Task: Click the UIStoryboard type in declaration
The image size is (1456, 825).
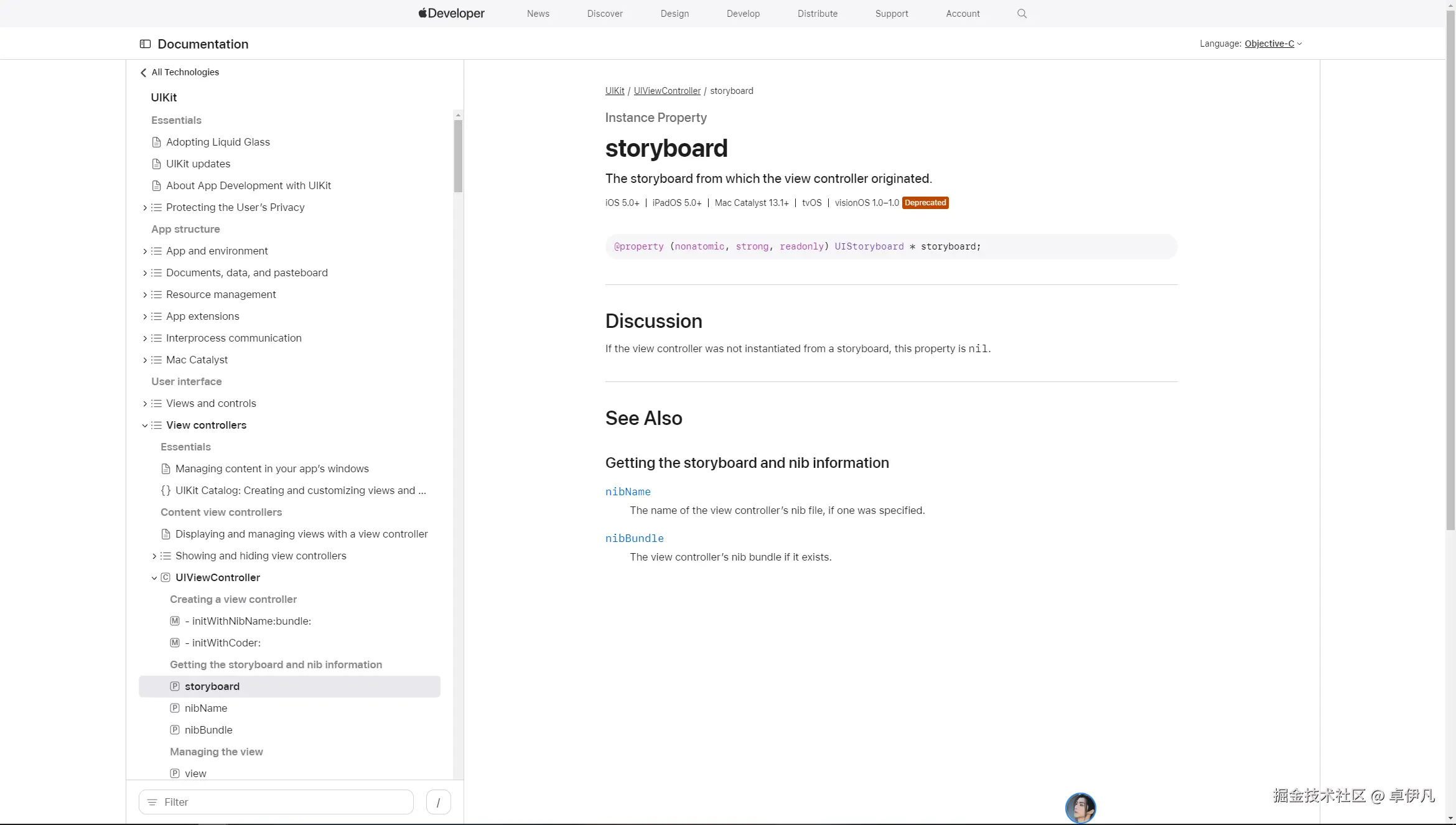Action: [x=869, y=246]
